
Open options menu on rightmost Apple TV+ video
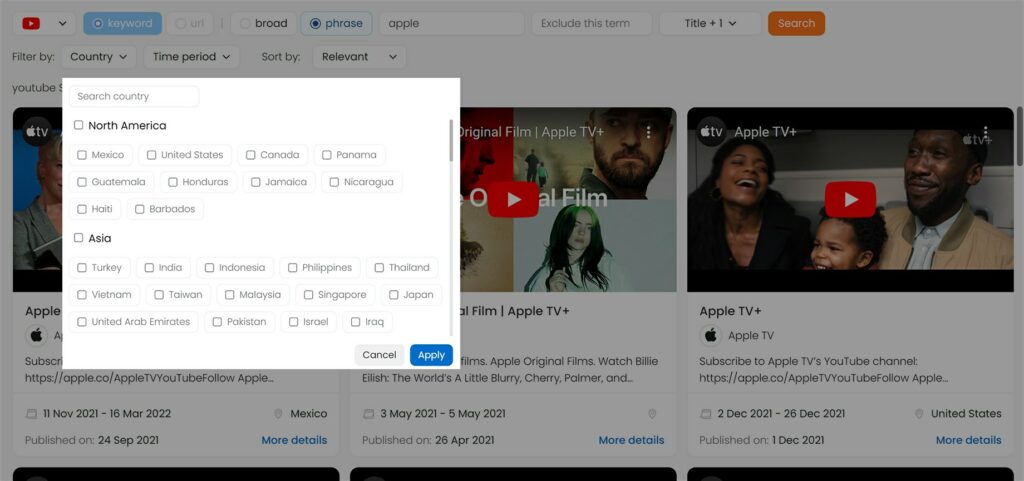pyautogui.click(x=985, y=132)
